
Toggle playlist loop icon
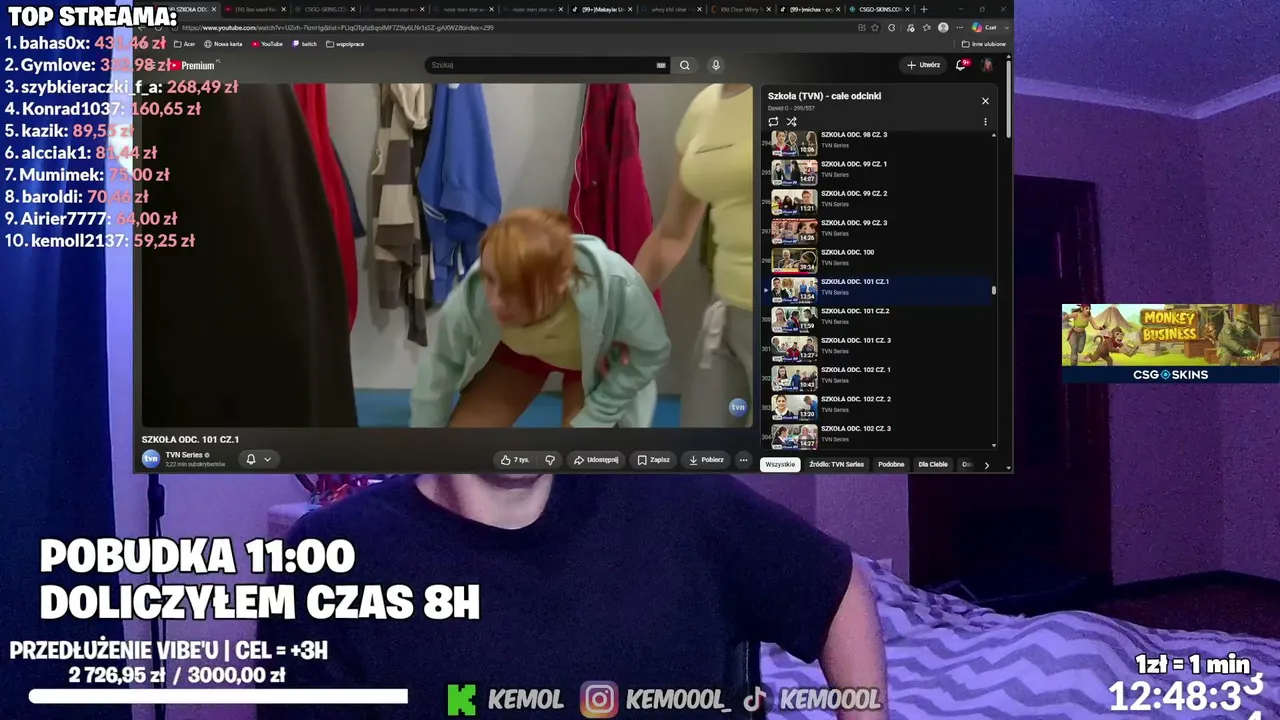[x=773, y=122]
